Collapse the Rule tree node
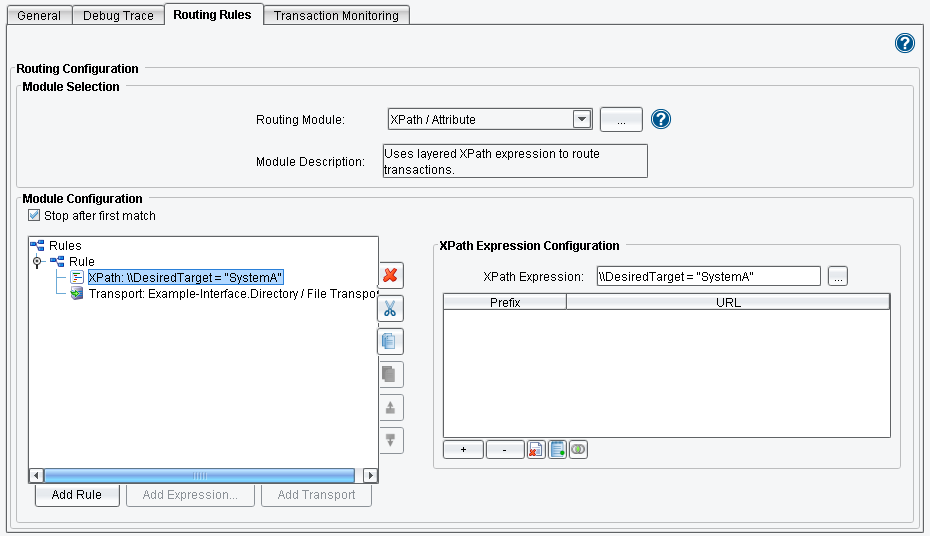 [x=38, y=262]
